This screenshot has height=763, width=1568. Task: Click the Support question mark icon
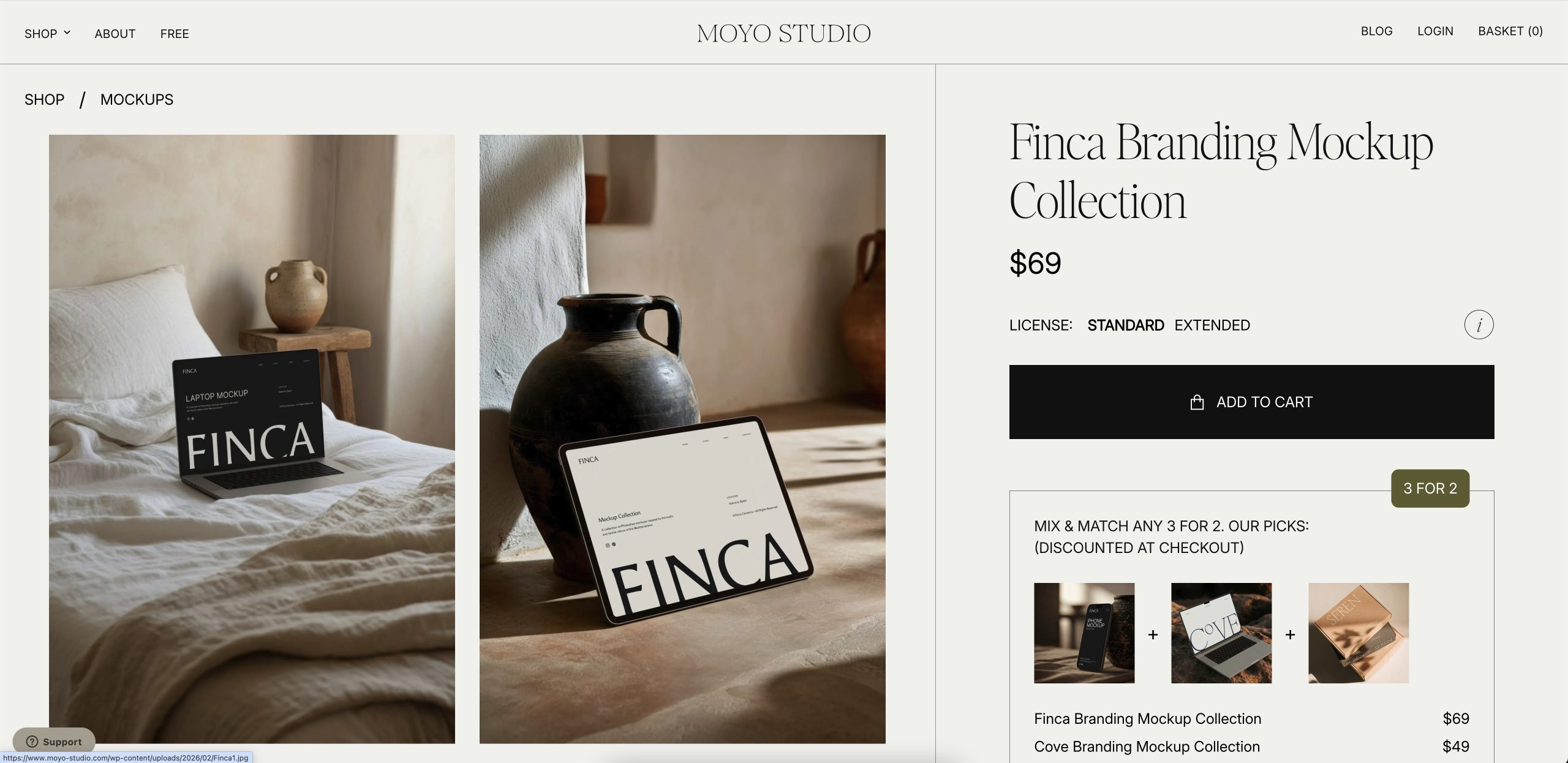[32, 742]
